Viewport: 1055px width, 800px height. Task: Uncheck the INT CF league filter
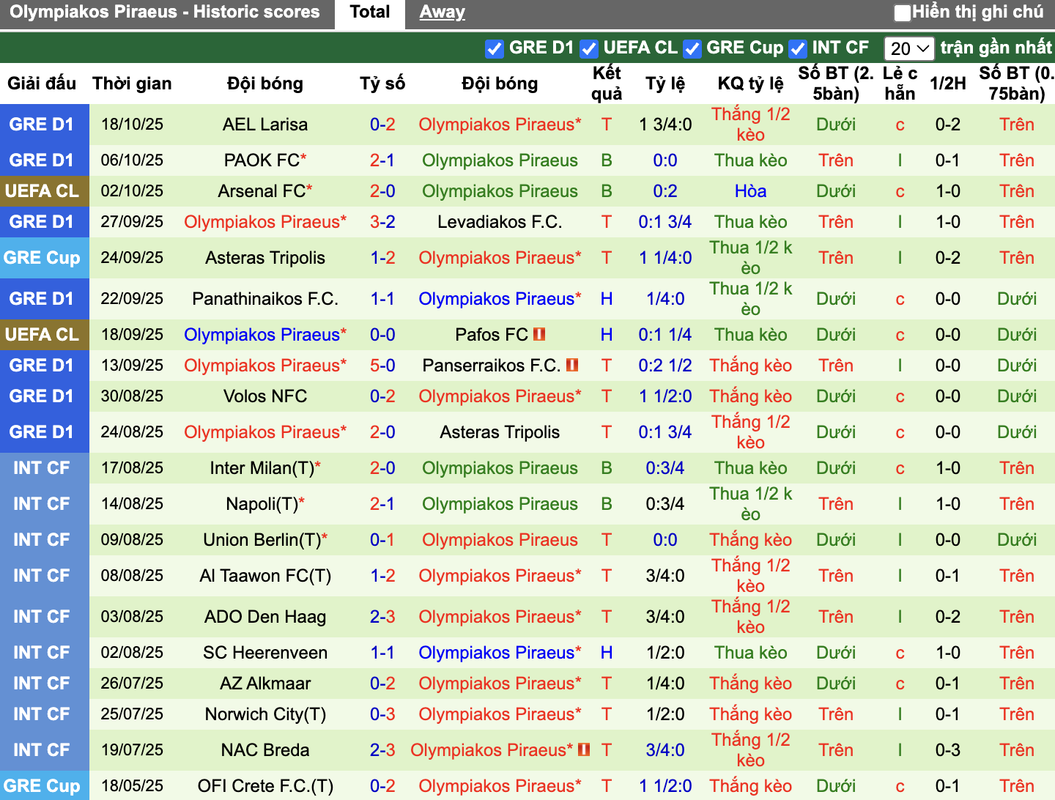(797, 48)
